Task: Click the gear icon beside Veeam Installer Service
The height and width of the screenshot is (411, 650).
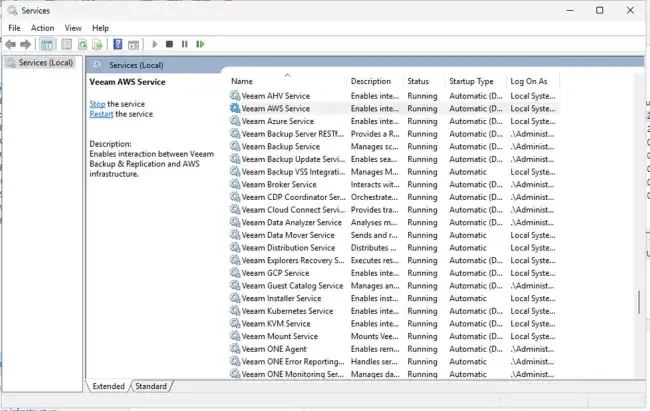Action: (x=235, y=298)
